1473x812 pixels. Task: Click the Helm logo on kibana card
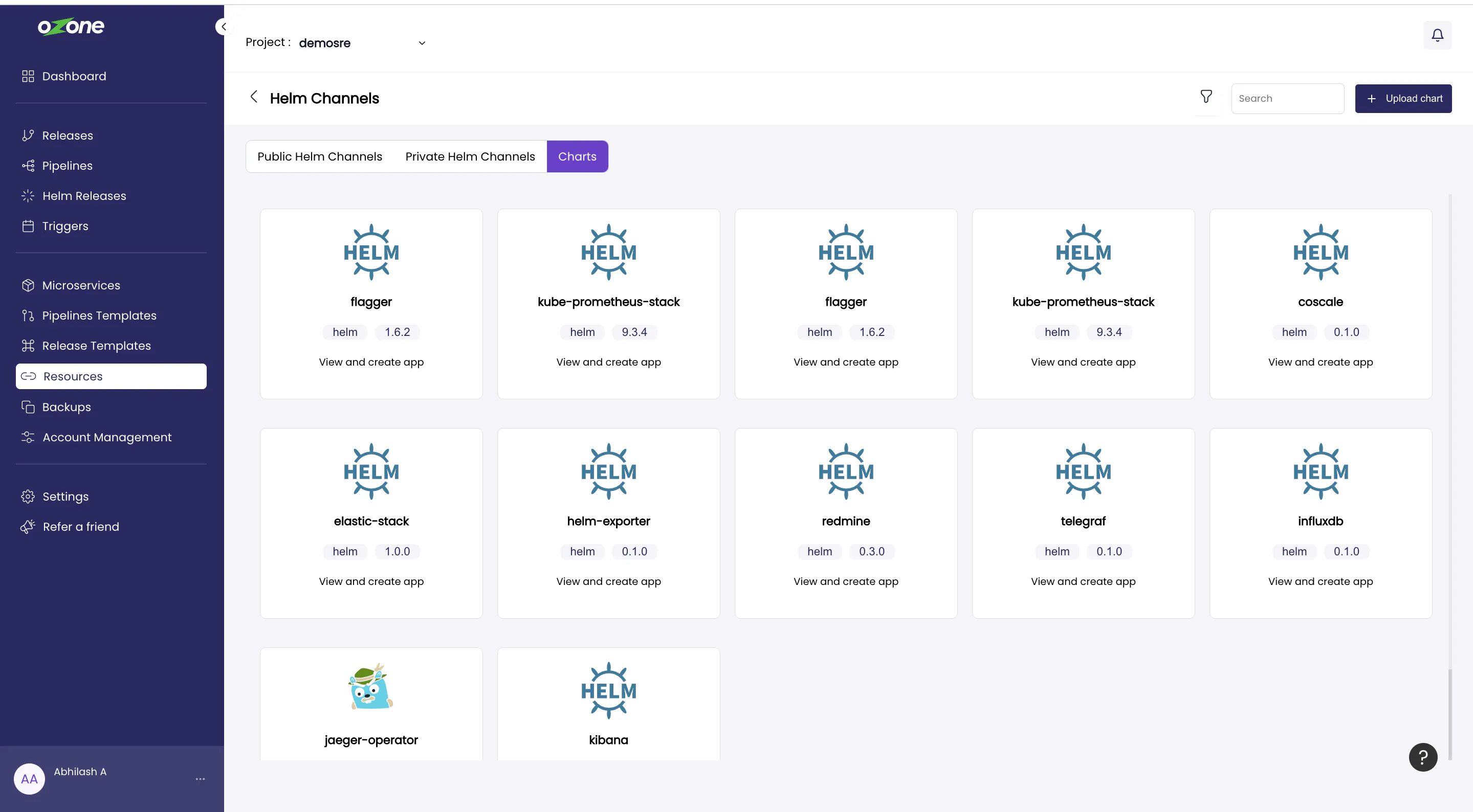click(608, 690)
